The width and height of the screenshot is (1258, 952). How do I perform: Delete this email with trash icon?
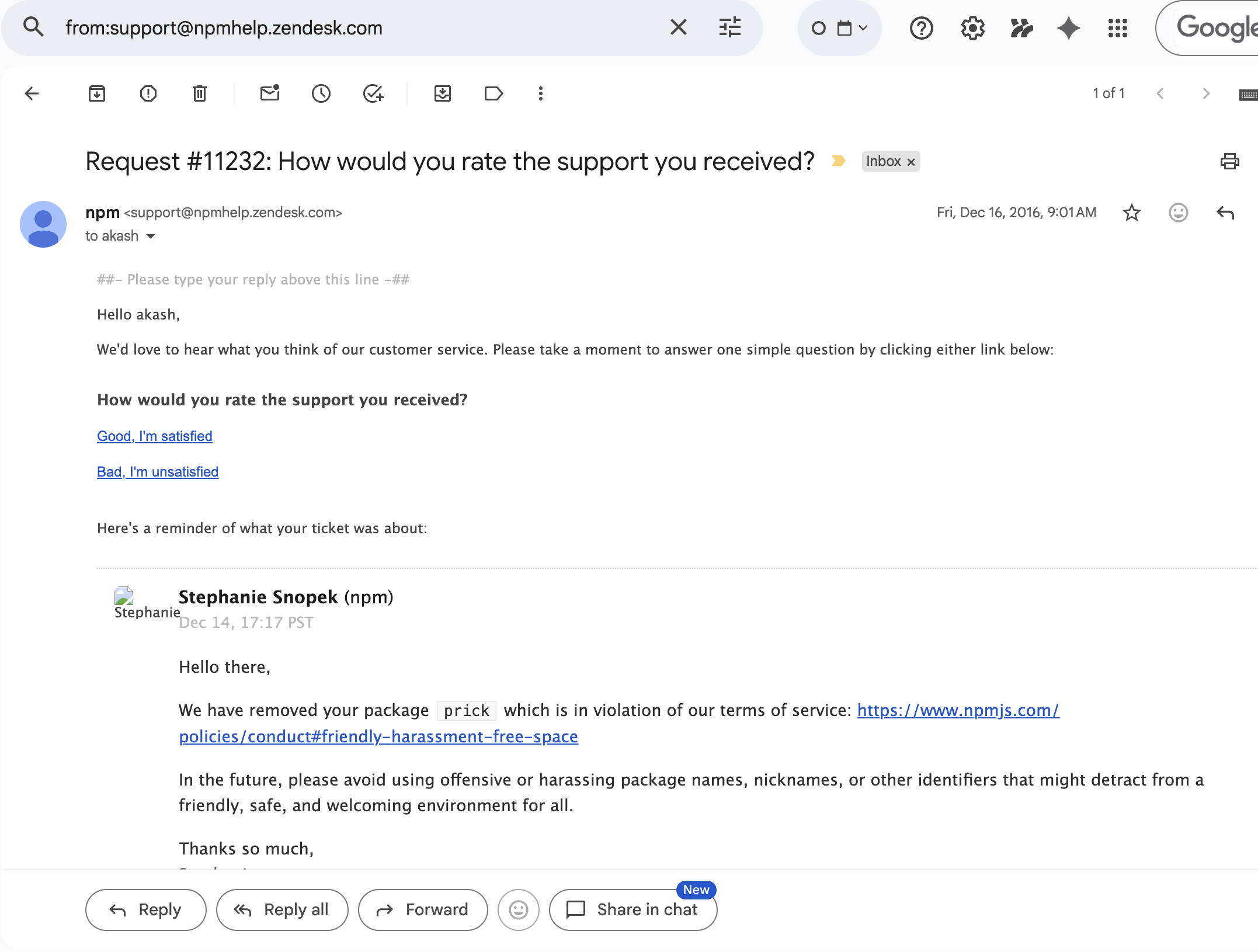(x=200, y=93)
